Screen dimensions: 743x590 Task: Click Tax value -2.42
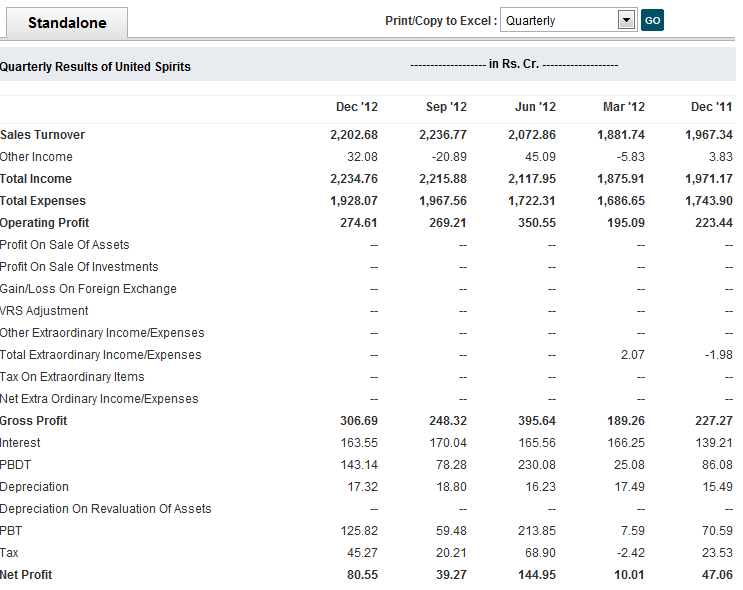click(631, 553)
